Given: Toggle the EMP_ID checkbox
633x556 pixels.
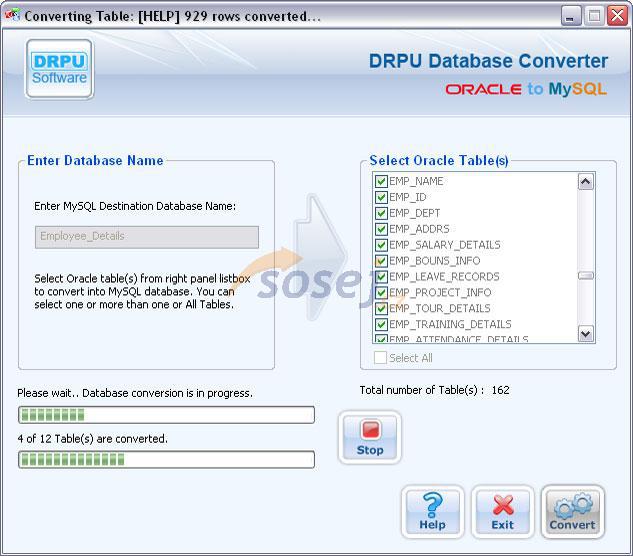Looking at the screenshot, I should point(381,197).
